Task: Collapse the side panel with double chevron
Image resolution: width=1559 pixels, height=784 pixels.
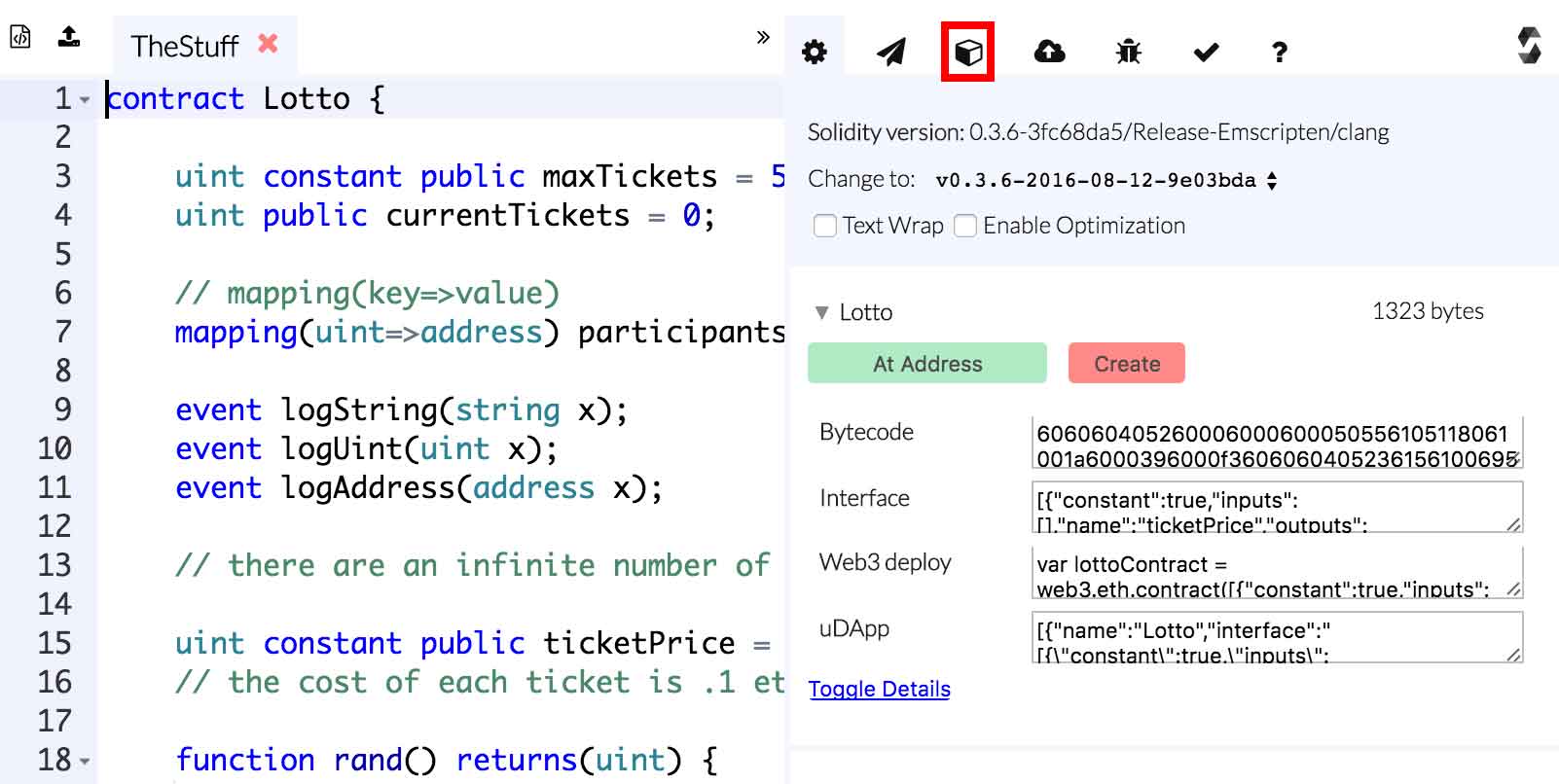Action: (x=763, y=38)
